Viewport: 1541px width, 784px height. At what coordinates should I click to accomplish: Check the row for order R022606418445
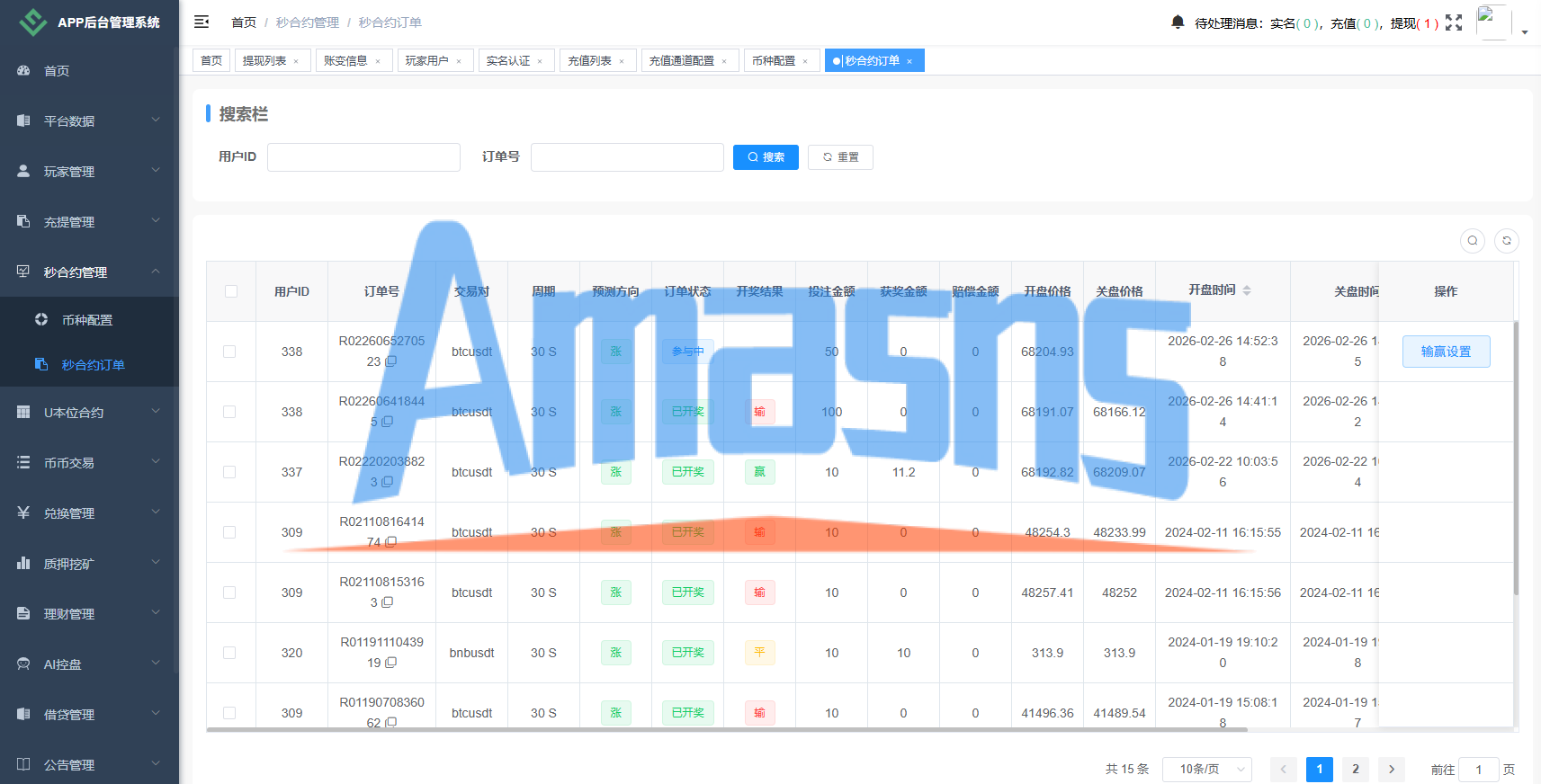click(229, 412)
